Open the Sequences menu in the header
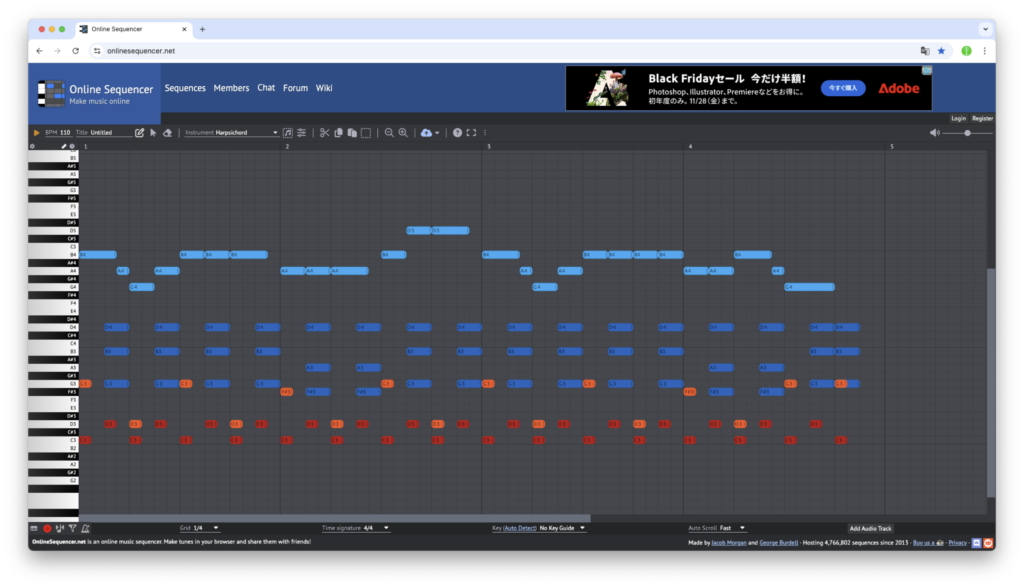Screen dimensions: 1024x588 tap(185, 88)
